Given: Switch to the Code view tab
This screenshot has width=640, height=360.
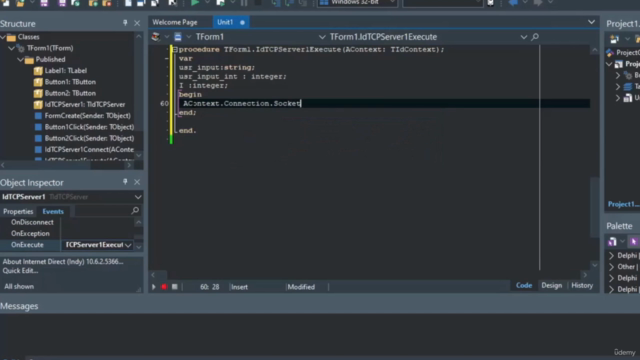Looking at the screenshot, I should [x=524, y=285].
